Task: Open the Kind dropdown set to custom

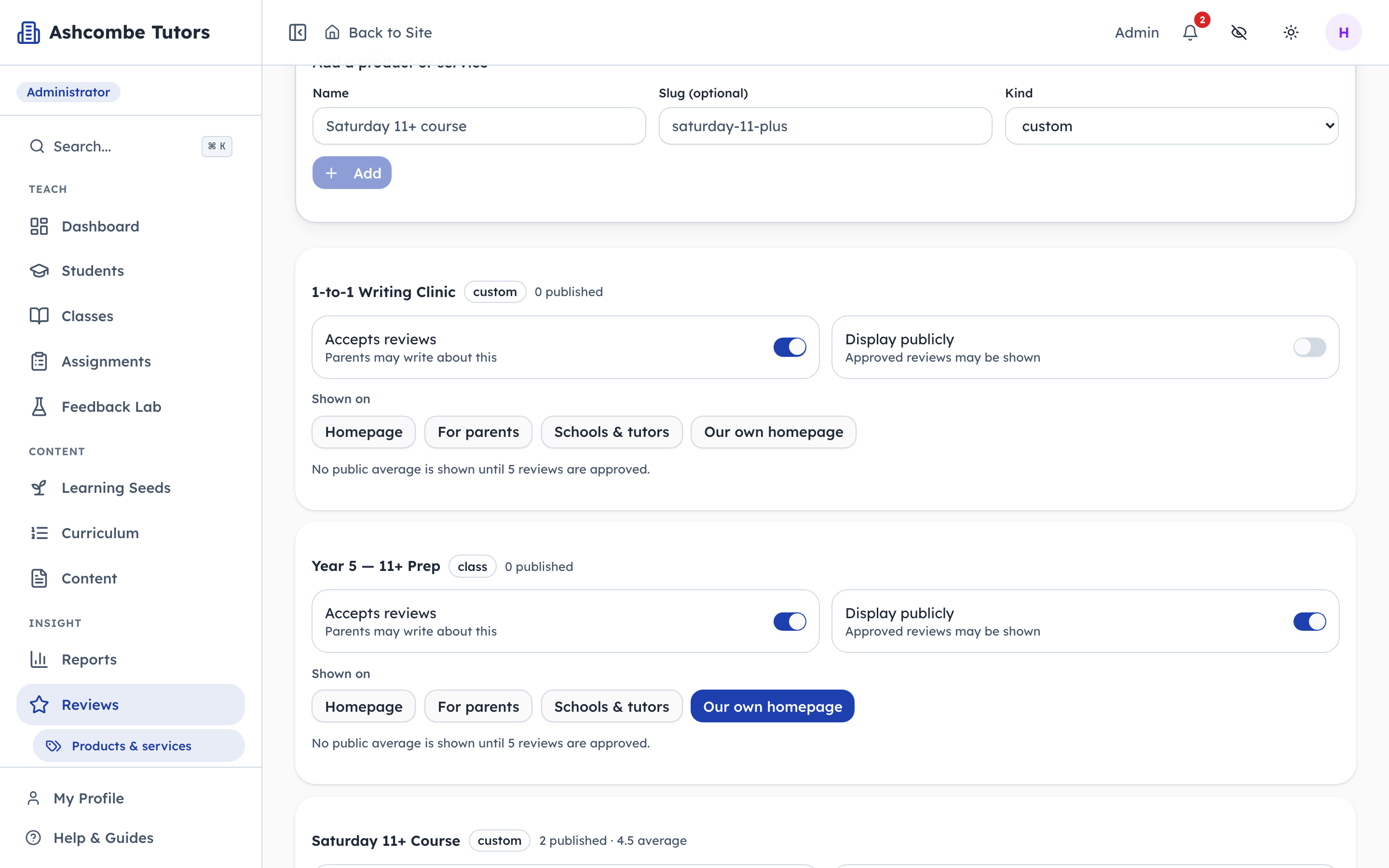Action: [x=1171, y=126]
